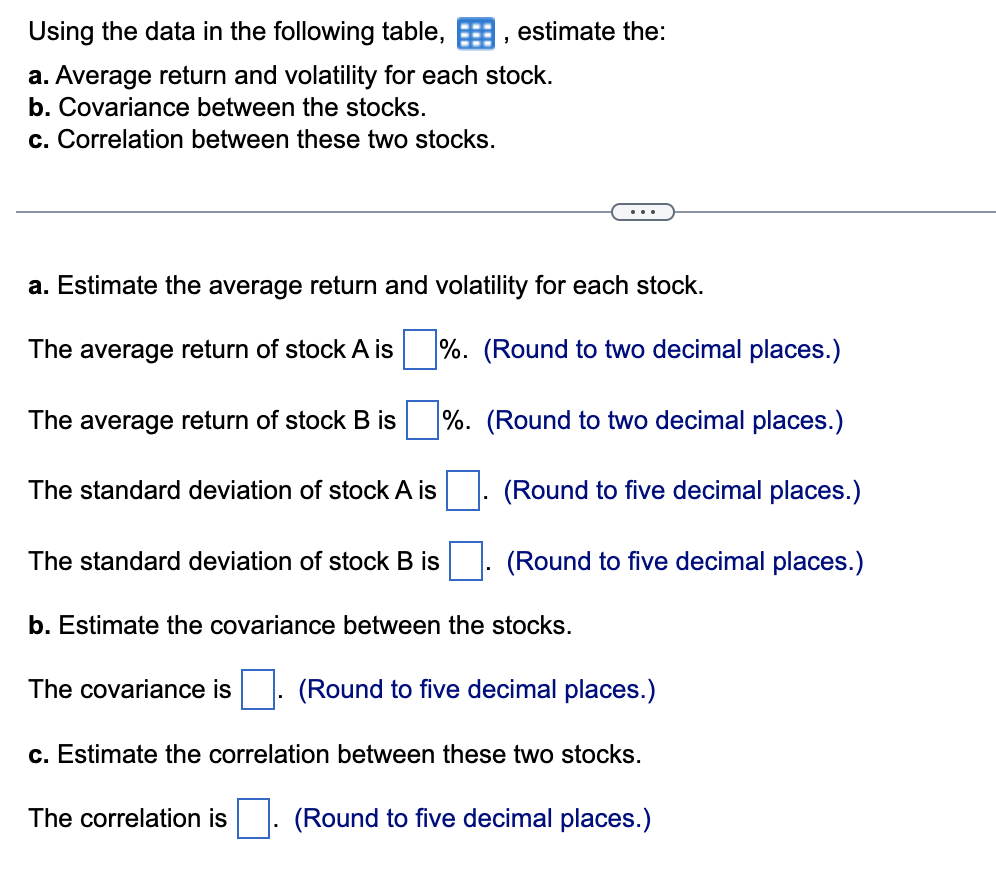Click the correlation answer box
This screenshot has width=996, height=896.
tap(254, 819)
